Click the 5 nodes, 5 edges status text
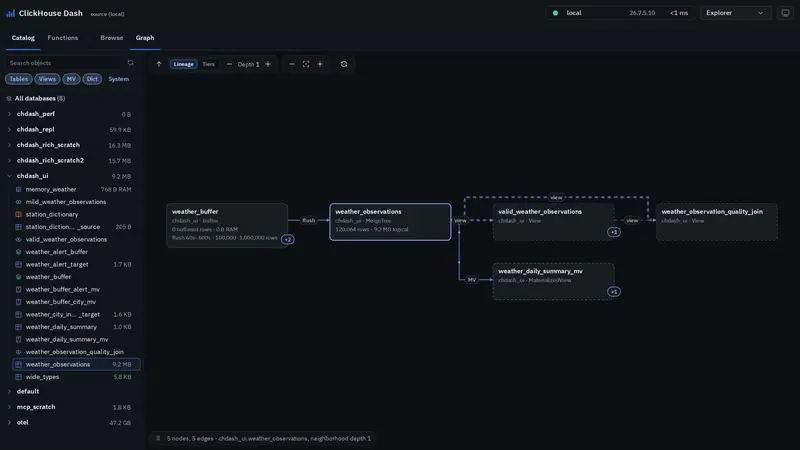 pos(269,438)
